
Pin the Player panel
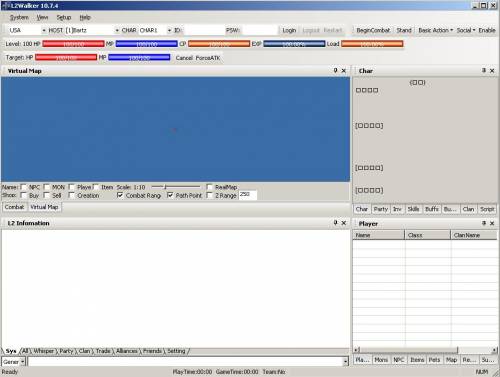tap(484, 223)
